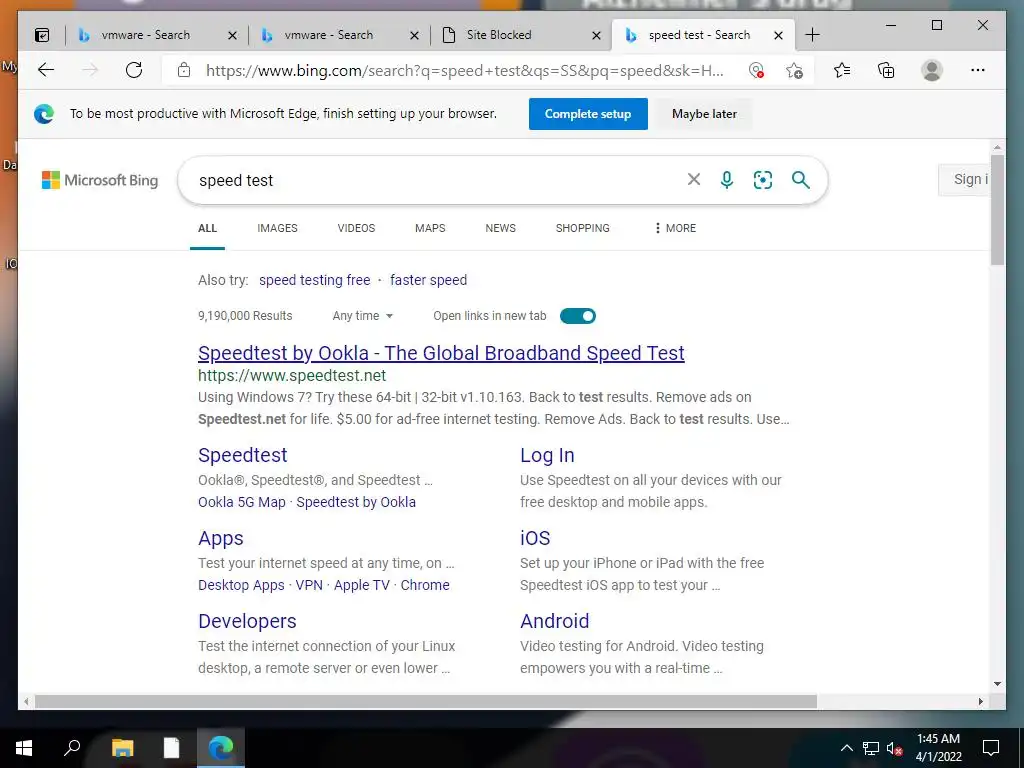Open Windows taskbar search
Image resolution: width=1024 pixels, height=768 pixels.
72,748
